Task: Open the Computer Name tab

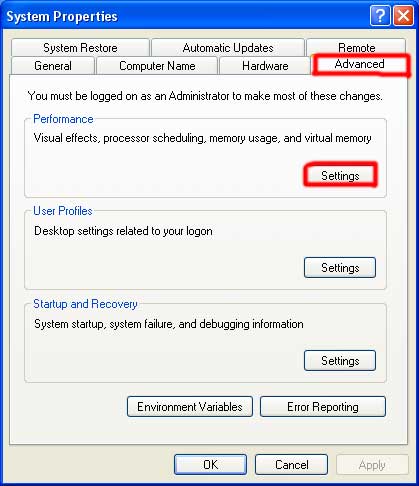Action: 157,66
